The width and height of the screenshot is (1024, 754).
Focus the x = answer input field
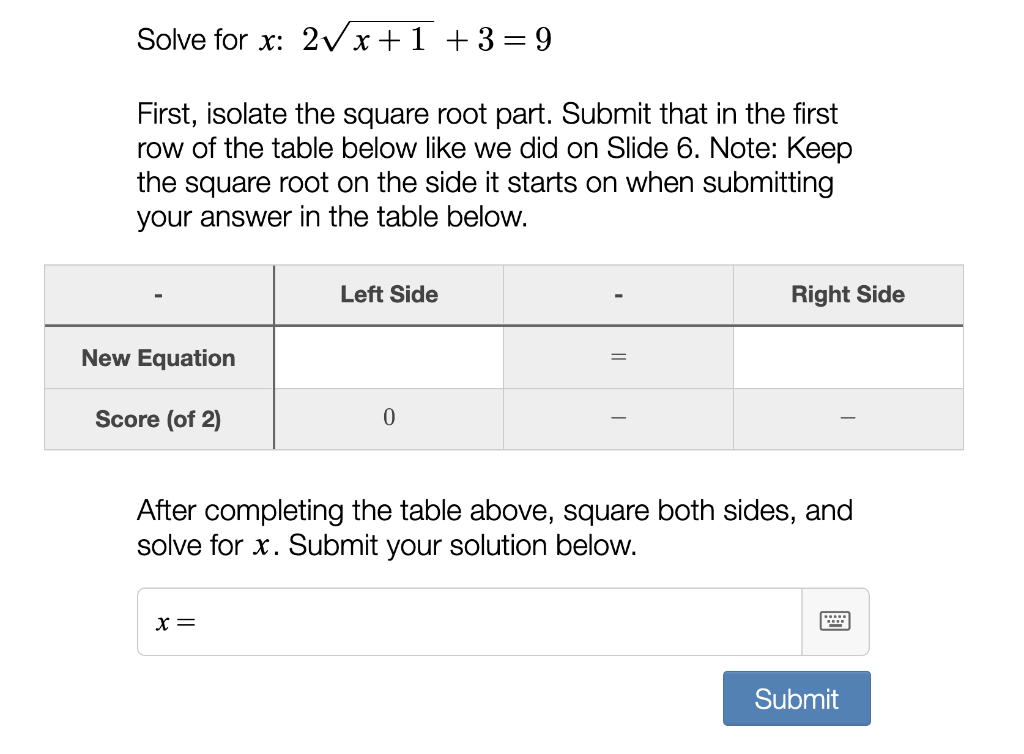tap(470, 621)
